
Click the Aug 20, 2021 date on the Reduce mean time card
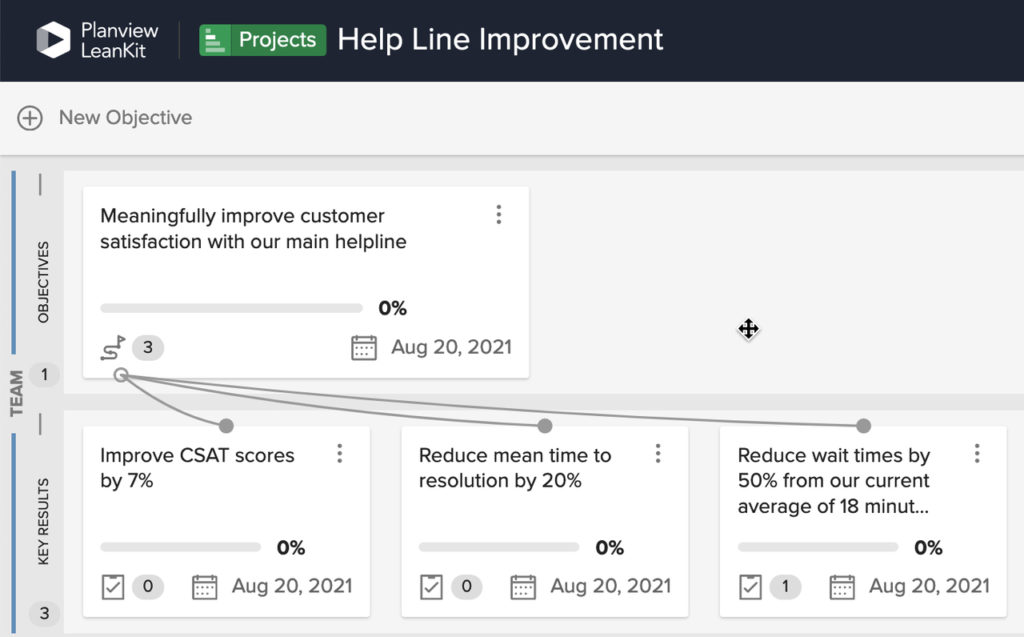[x=611, y=586]
